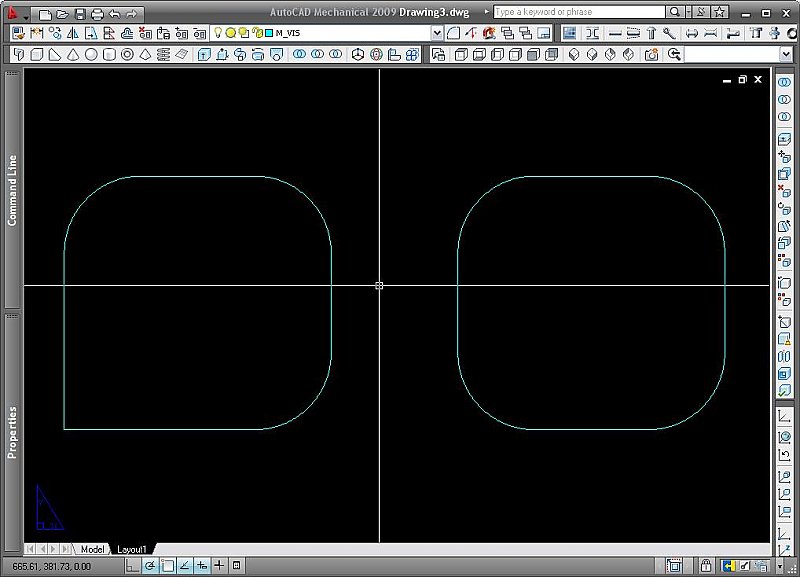Click the wrench tool icon

(x=669, y=33)
